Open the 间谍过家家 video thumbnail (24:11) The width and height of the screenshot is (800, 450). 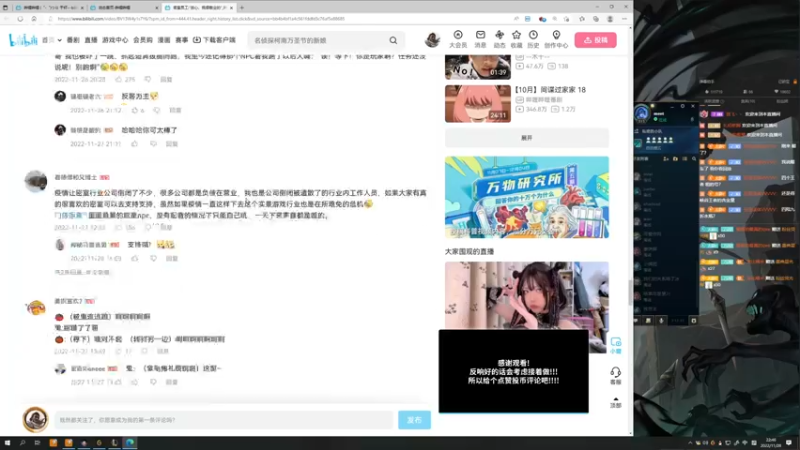click(x=478, y=104)
